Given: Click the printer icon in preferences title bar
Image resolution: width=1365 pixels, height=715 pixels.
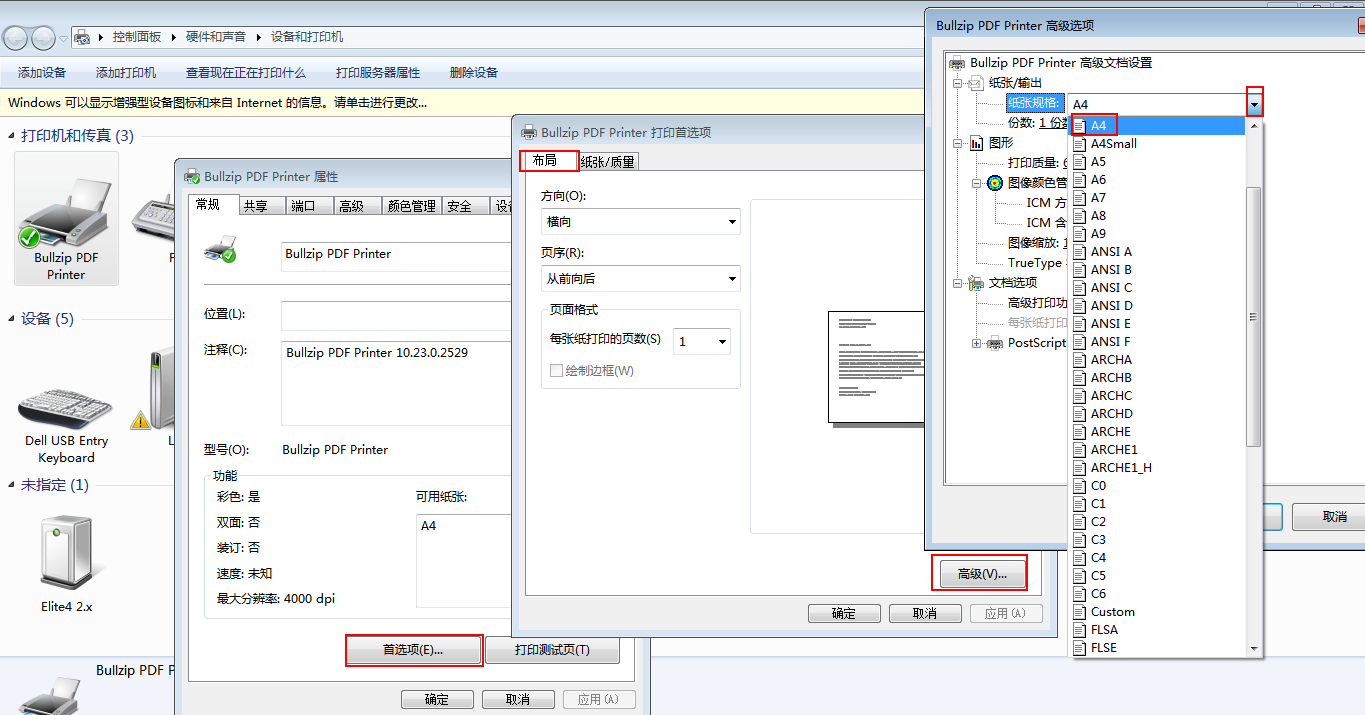Looking at the screenshot, I should (529, 132).
